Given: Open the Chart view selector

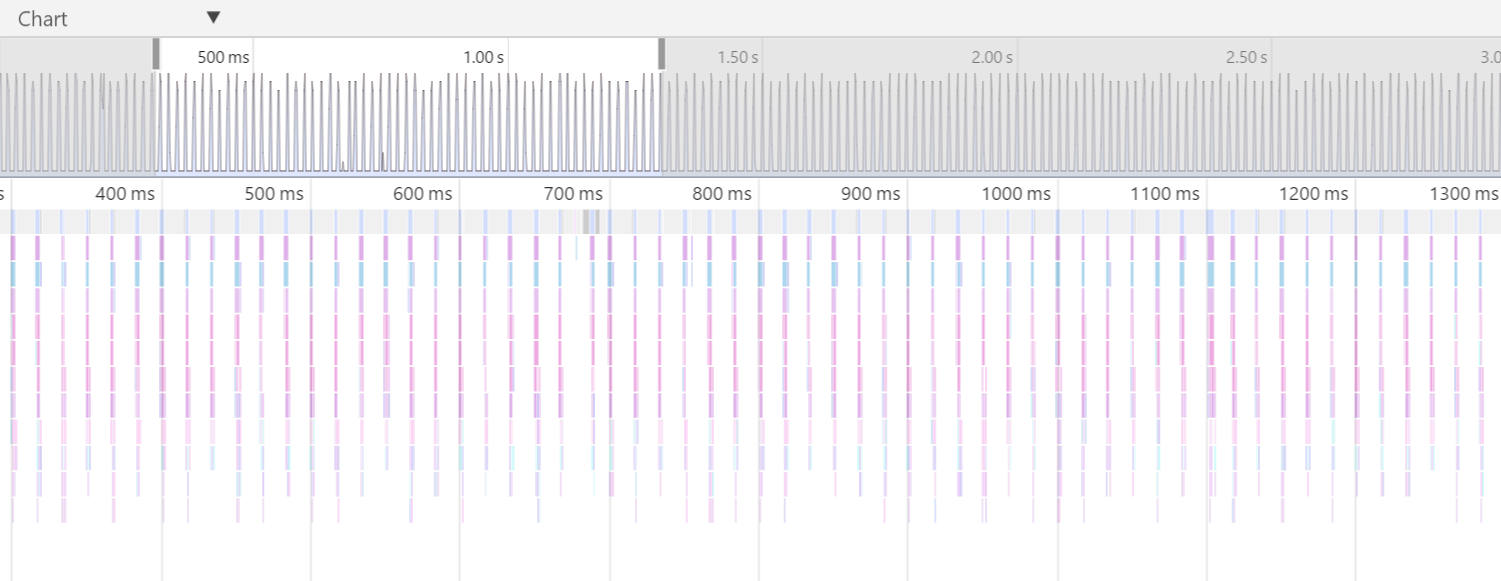Looking at the screenshot, I should pos(43,19).
